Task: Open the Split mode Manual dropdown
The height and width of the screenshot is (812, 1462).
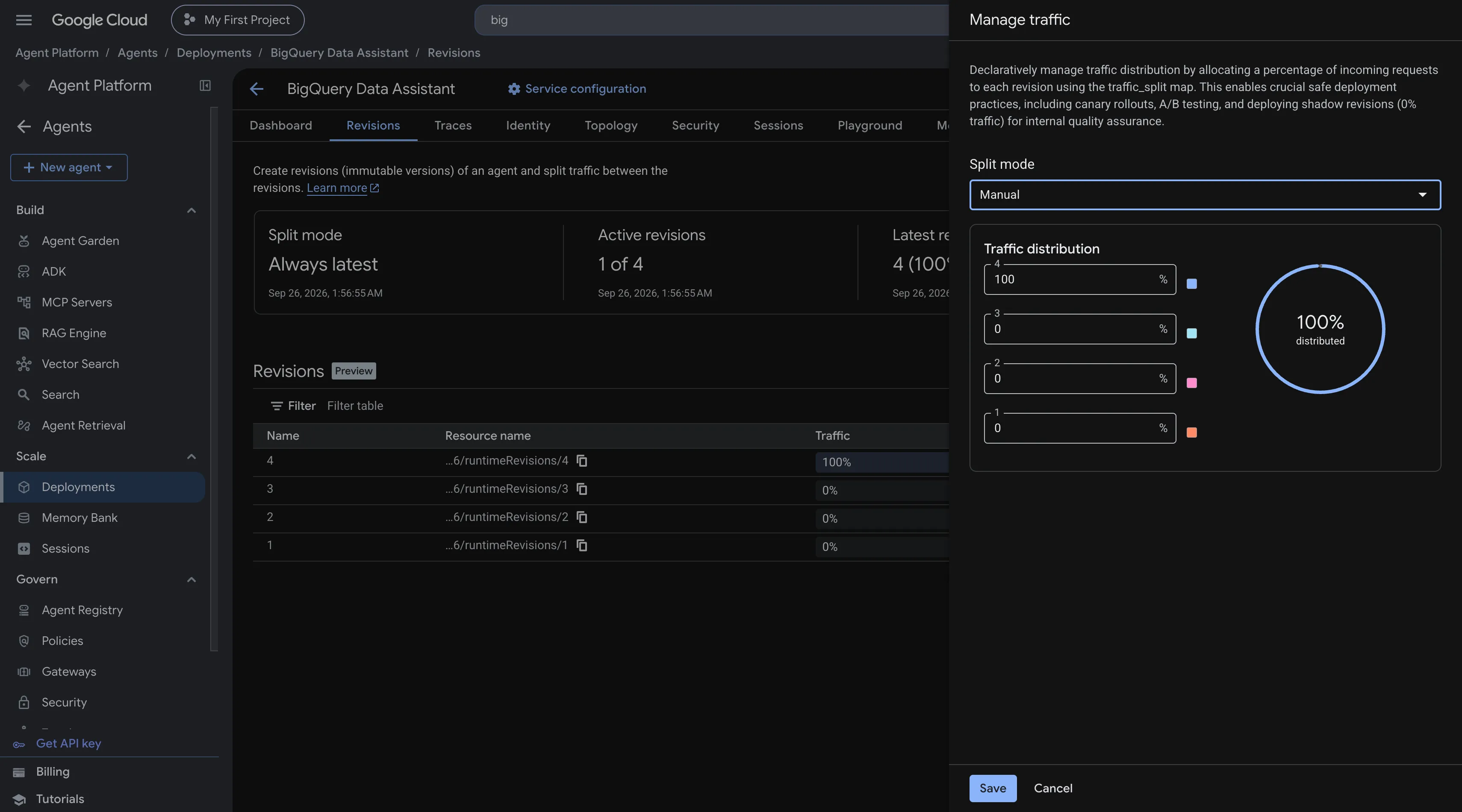Action: (x=1205, y=195)
